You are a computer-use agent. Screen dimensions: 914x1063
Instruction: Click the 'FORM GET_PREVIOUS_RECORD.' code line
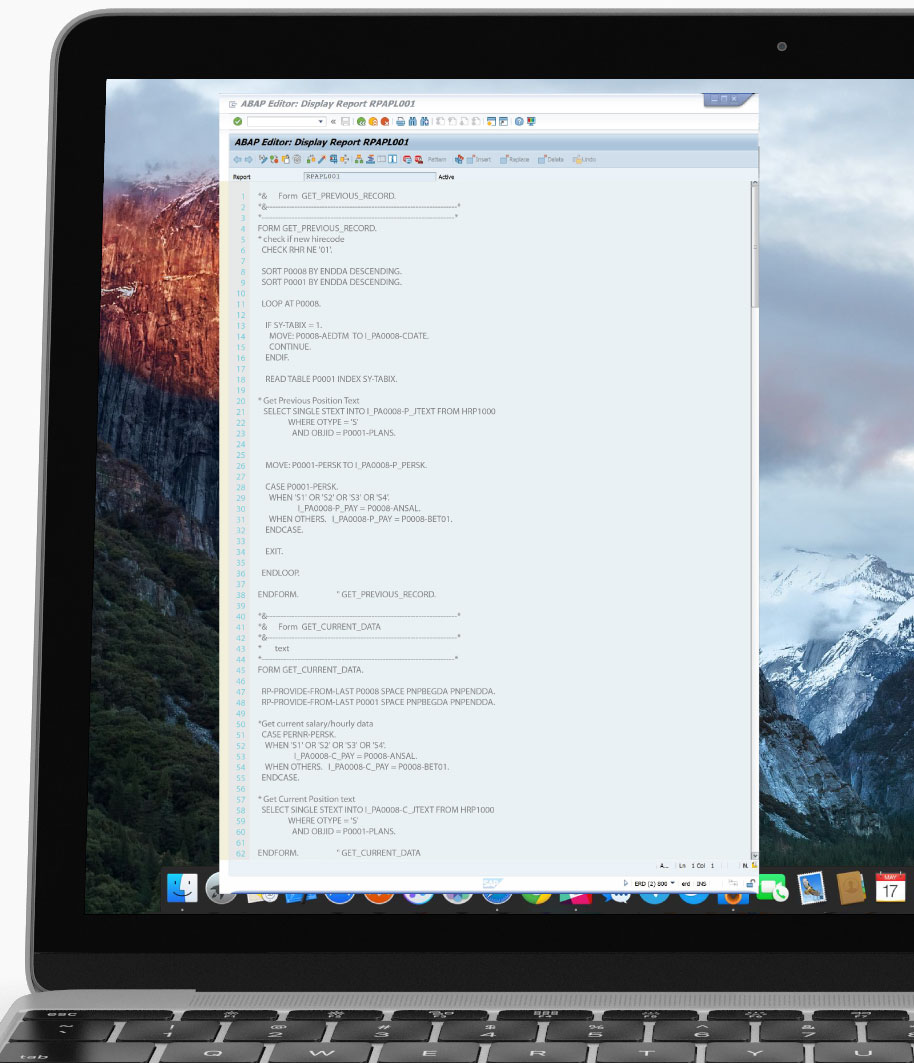317,228
